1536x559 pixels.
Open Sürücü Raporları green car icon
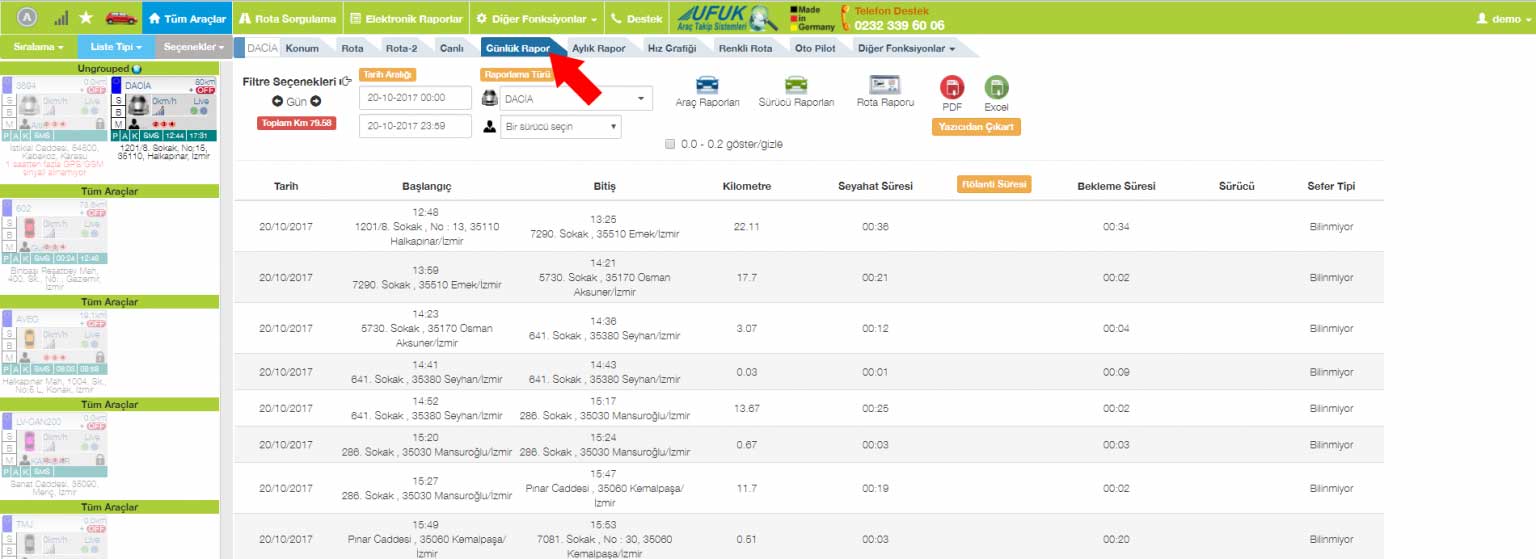796,85
